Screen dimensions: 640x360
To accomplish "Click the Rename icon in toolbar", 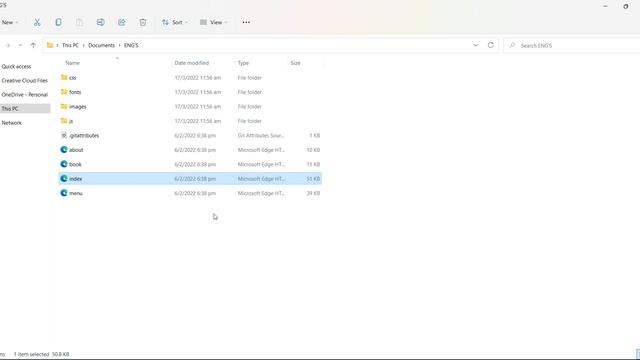I will tap(100, 22).
